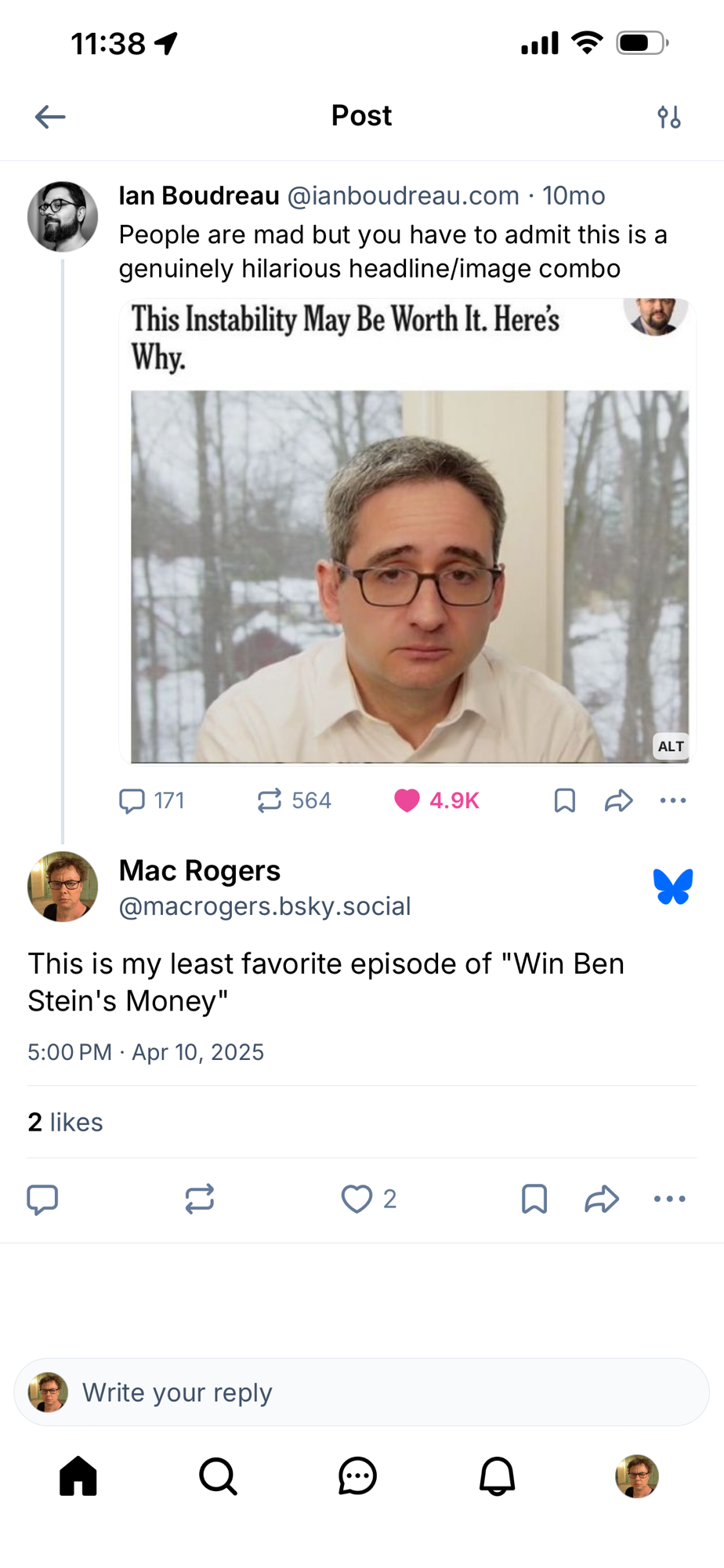
Task: Unlike the post with 4.9K likes
Action: coord(407,800)
